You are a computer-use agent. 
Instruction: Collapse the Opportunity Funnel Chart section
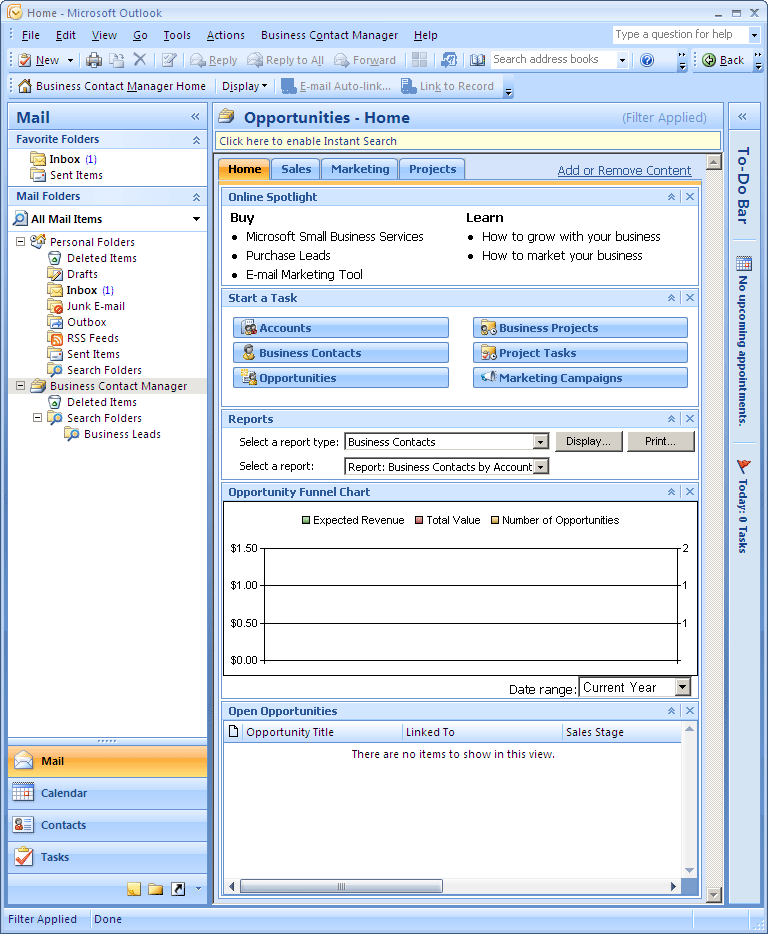click(671, 492)
